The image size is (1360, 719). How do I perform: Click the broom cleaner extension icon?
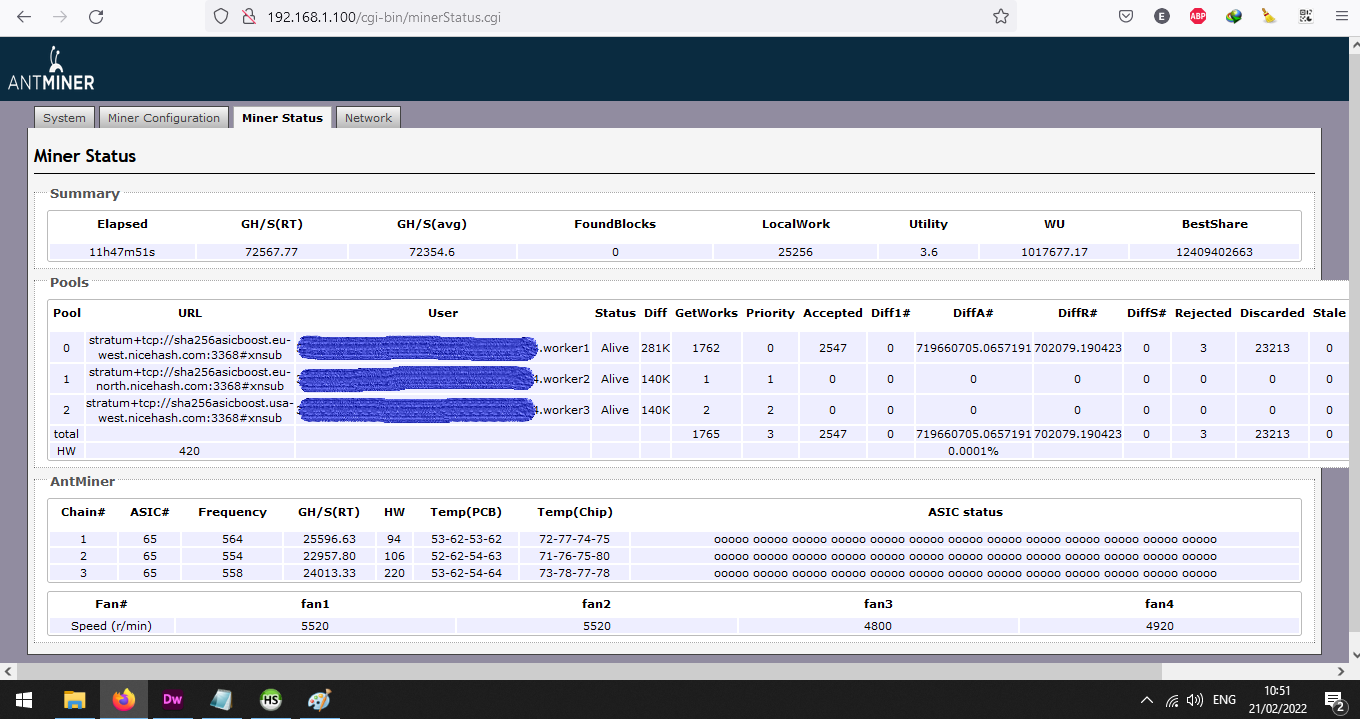point(1269,17)
